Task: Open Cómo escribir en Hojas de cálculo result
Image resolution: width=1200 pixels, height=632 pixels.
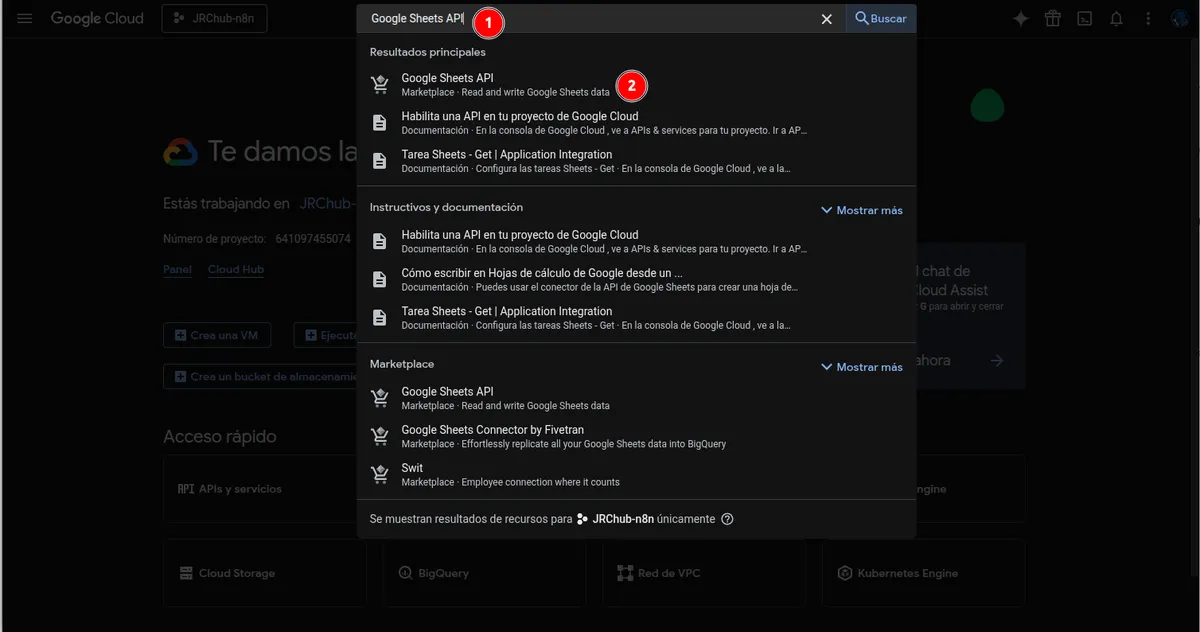Action: click(x=636, y=279)
